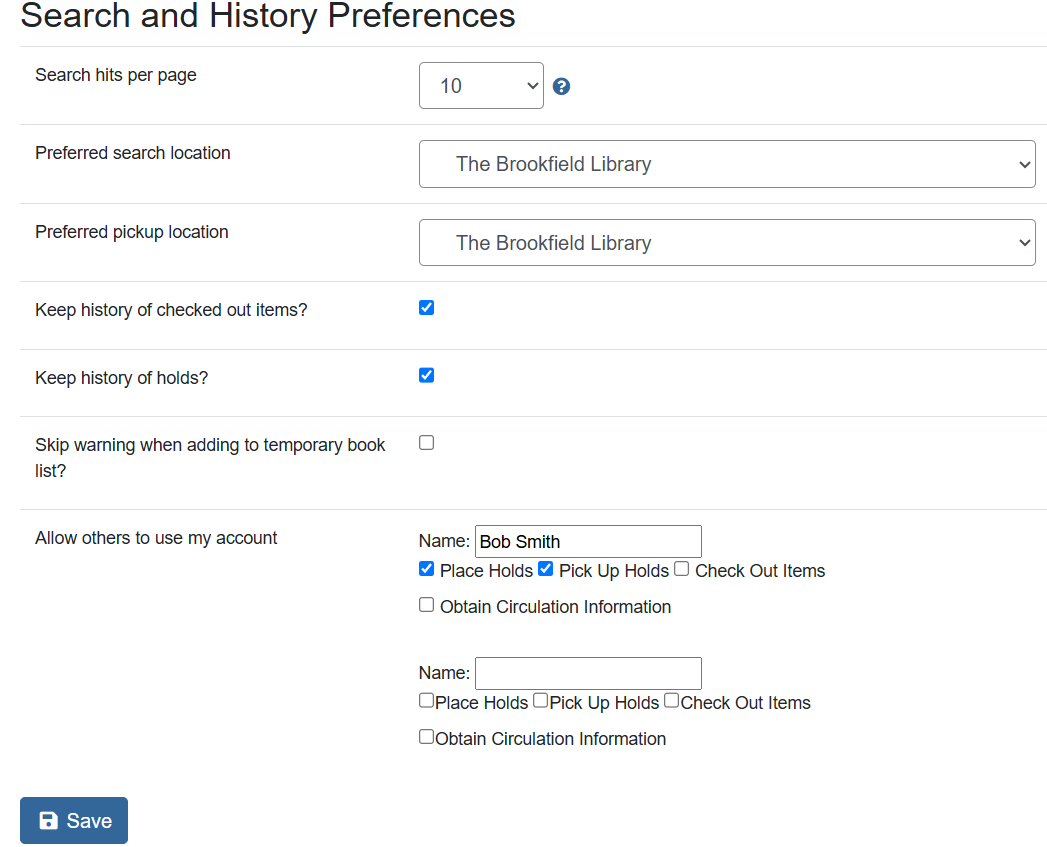This screenshot has width=1047, height=847.
Task: Check Place Holds for the second account user
Action: point(426,700)
